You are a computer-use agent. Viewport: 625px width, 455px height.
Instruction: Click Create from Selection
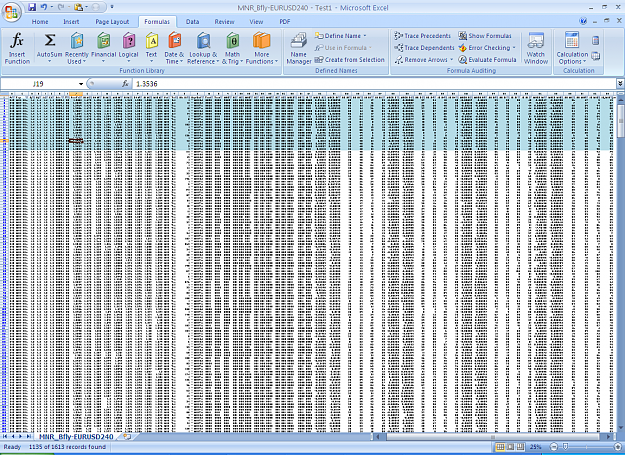click(350, 60)
